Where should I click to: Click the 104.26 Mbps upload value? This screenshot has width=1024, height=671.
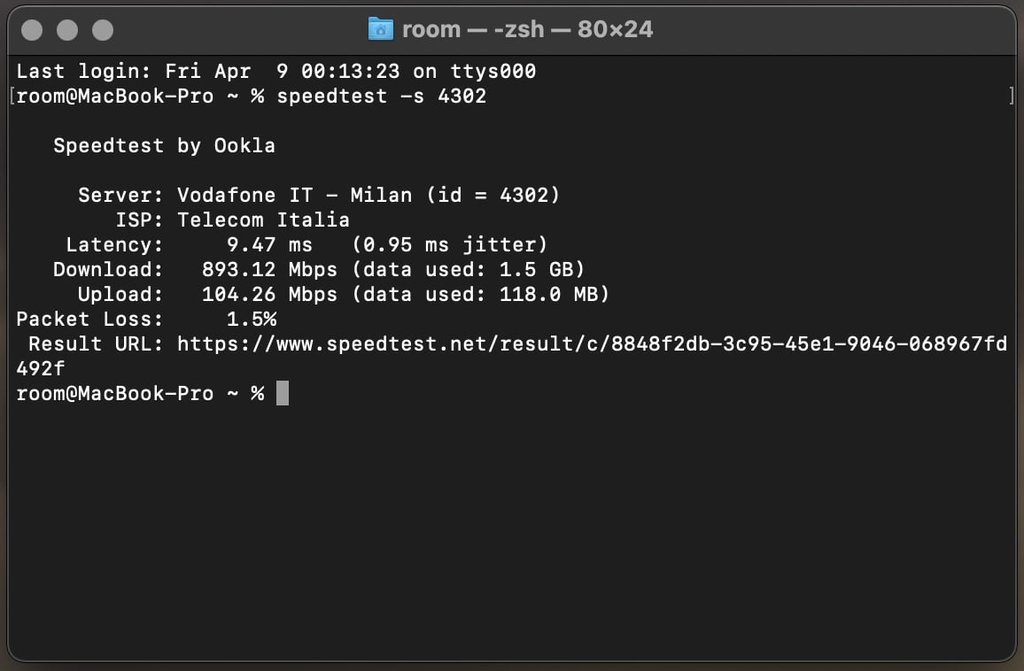pyautogui.click(x=270, y=294)
